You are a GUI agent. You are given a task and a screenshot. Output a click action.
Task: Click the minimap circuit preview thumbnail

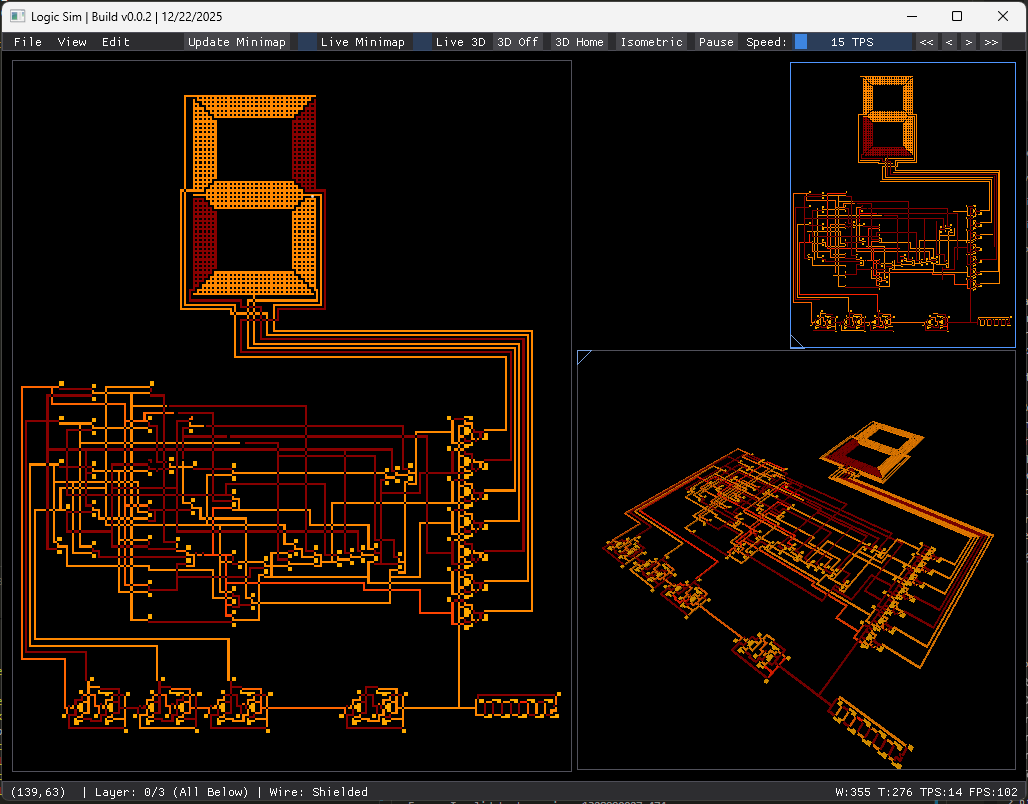pyautogui.click(x=903, y=205)
